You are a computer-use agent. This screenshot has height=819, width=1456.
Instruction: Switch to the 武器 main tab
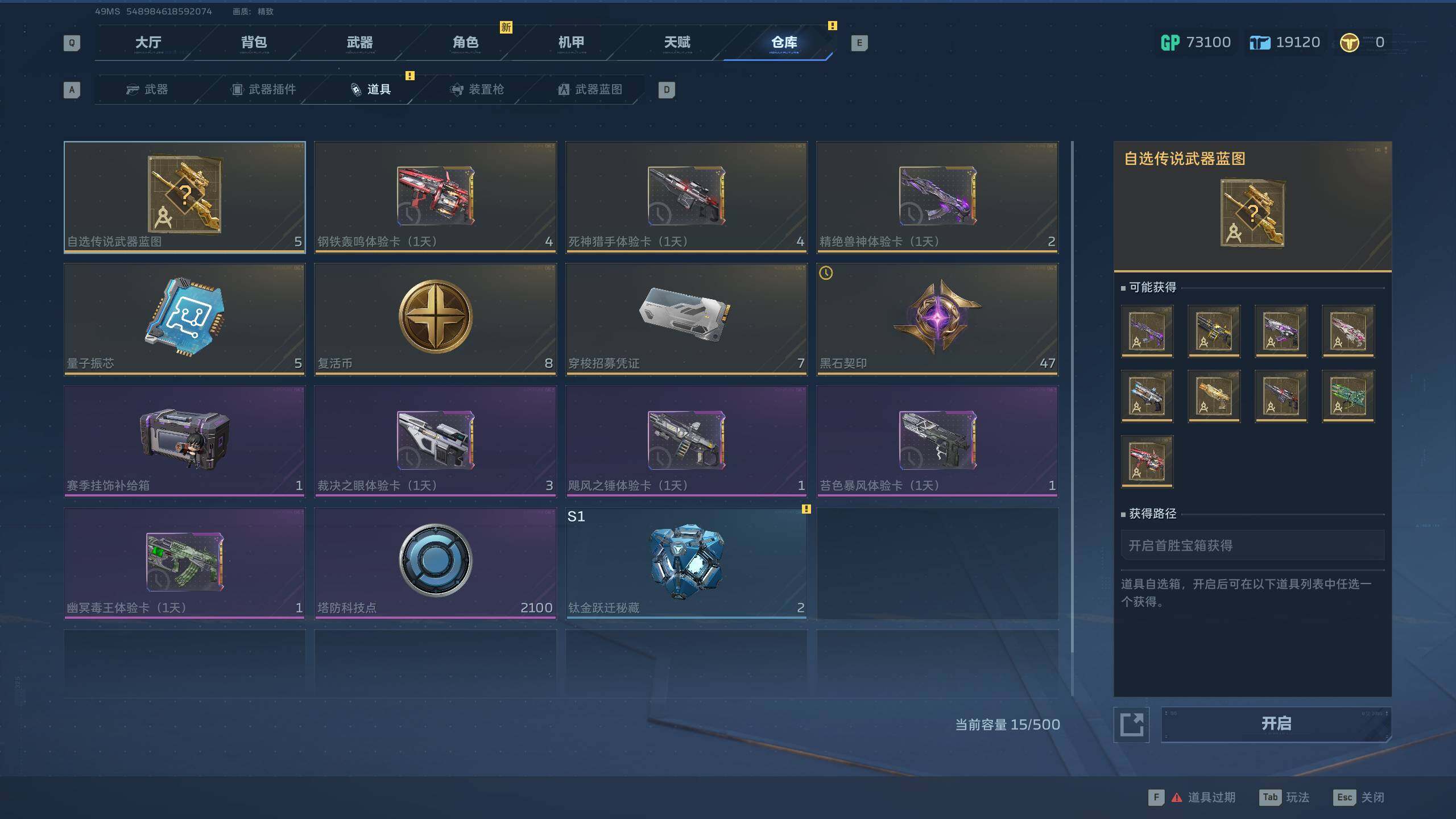359,43
